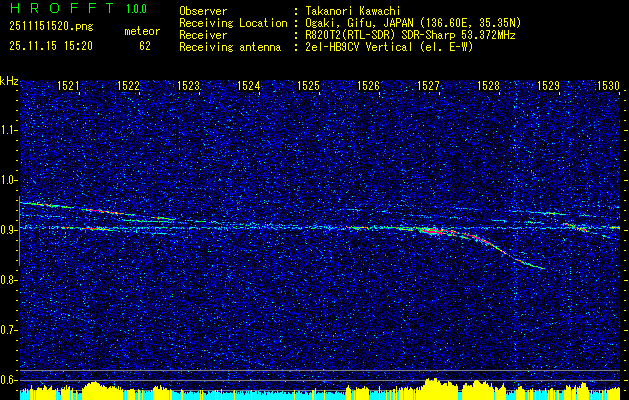Select the R820T2(RTL-SDR) SDR-Sharp 53.372MHz text
Viewport: 629px width, 400px height.
410,35
